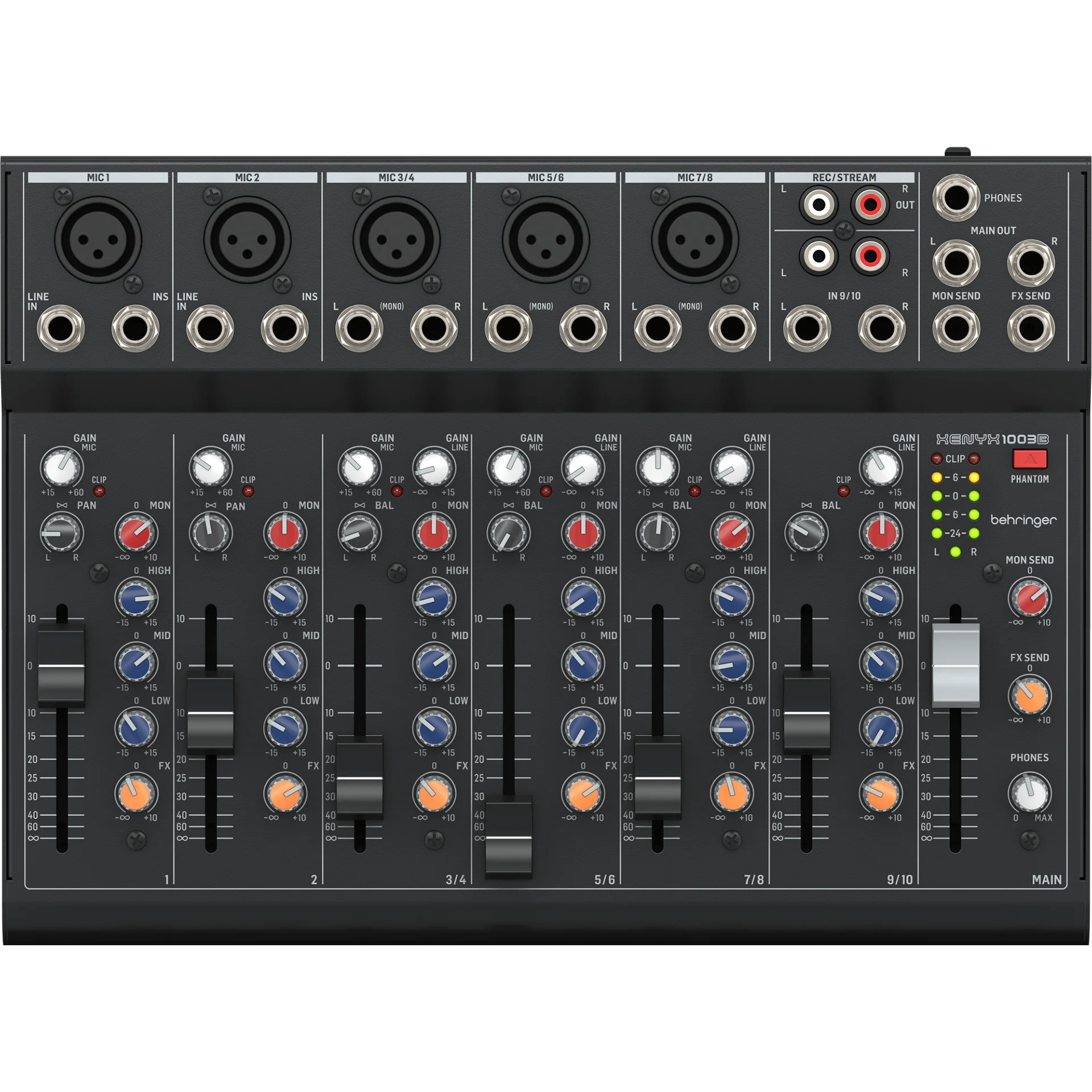Click the MIC 3/4 XLR input connector

pyautogui.click(x=396, y=239)
